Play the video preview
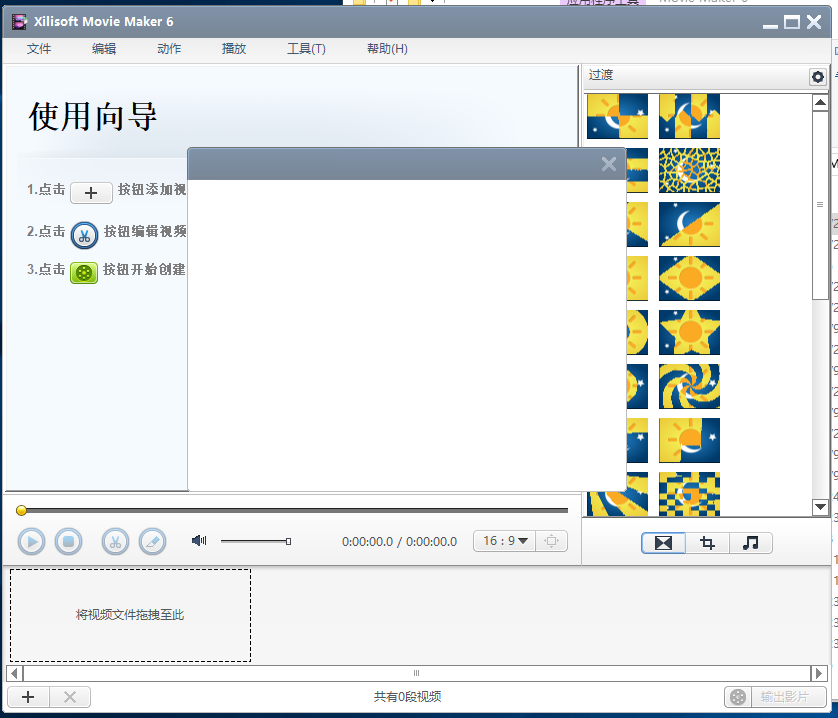This screenshot has width=838, height=718. point(31,541)
